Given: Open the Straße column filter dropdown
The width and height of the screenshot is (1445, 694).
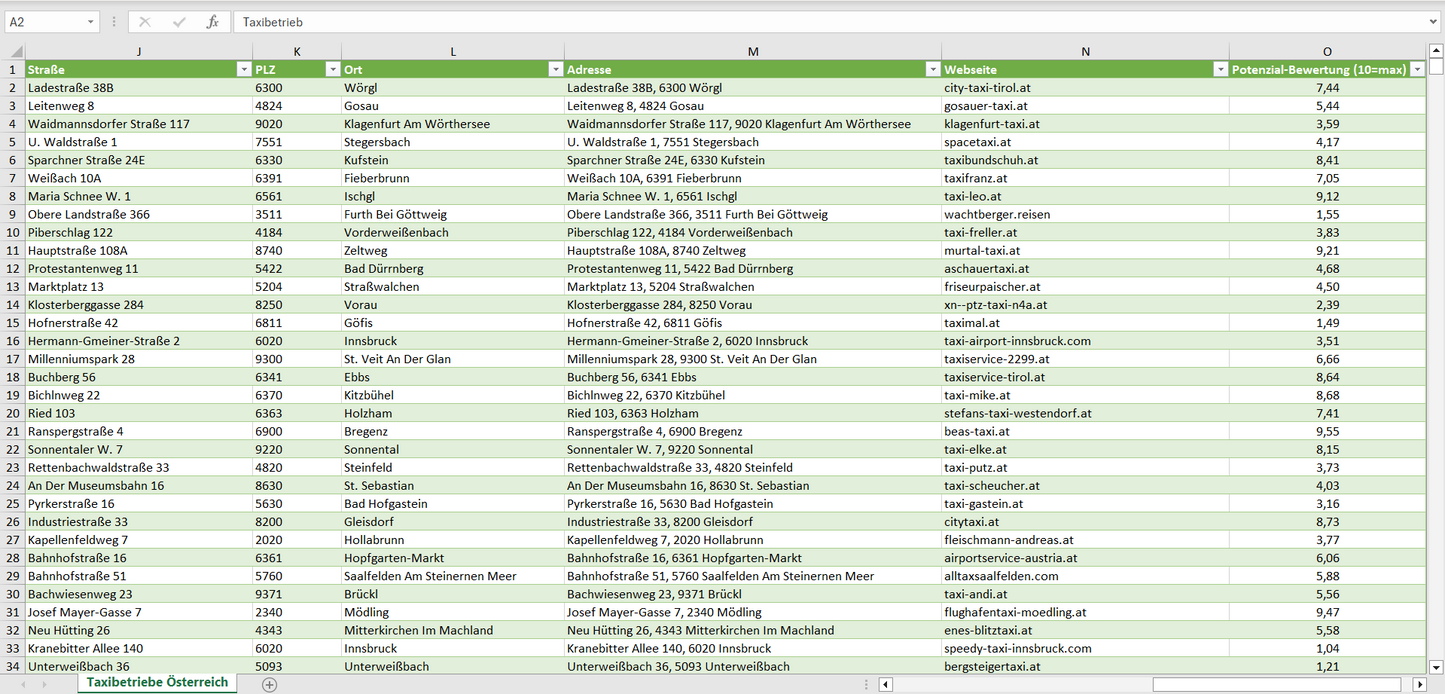Looking at the screenshot, I should 243,70.
